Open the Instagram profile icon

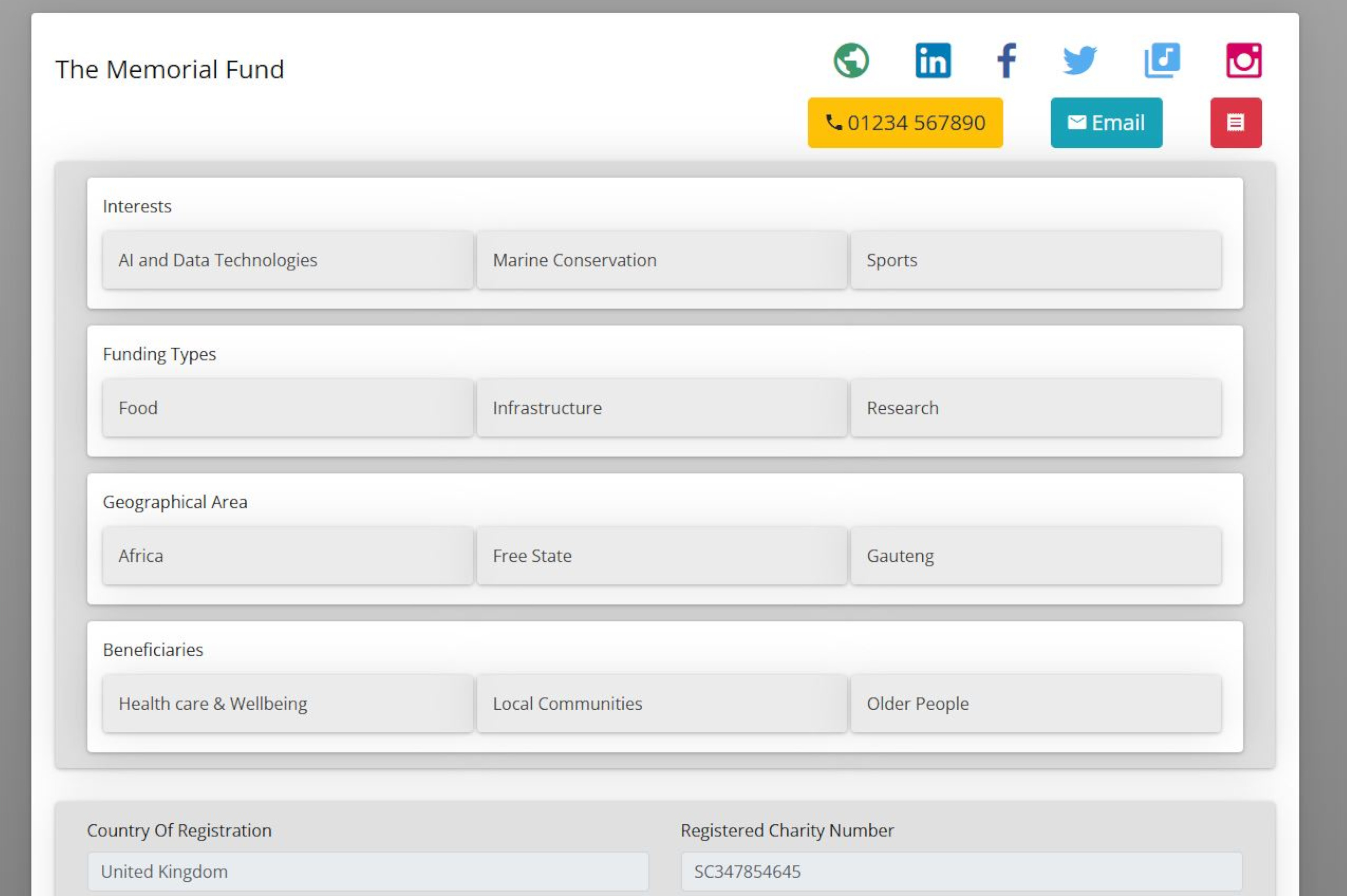(1244, 60)
